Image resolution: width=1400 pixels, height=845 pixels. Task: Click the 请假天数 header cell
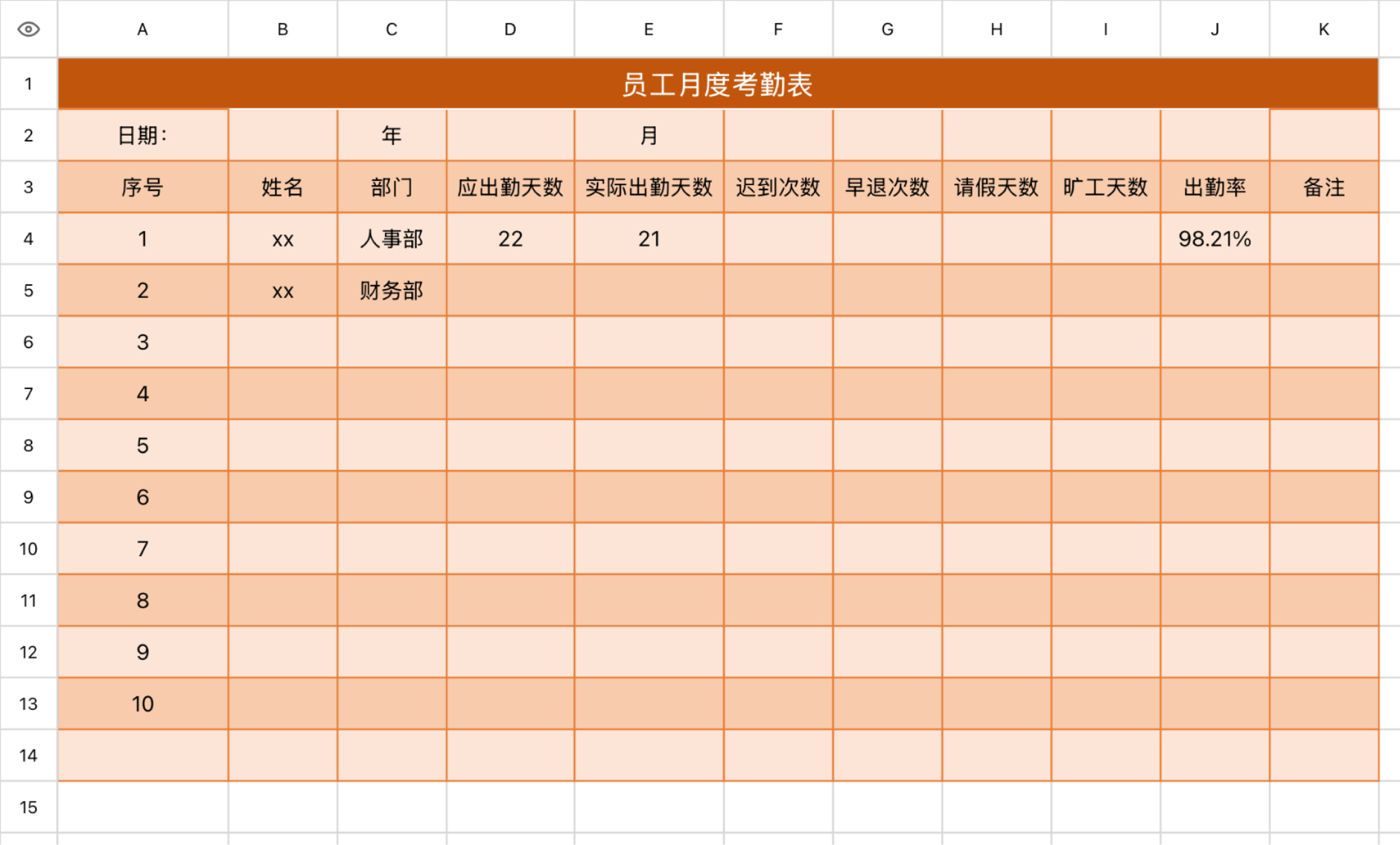[x=996, y=187]
